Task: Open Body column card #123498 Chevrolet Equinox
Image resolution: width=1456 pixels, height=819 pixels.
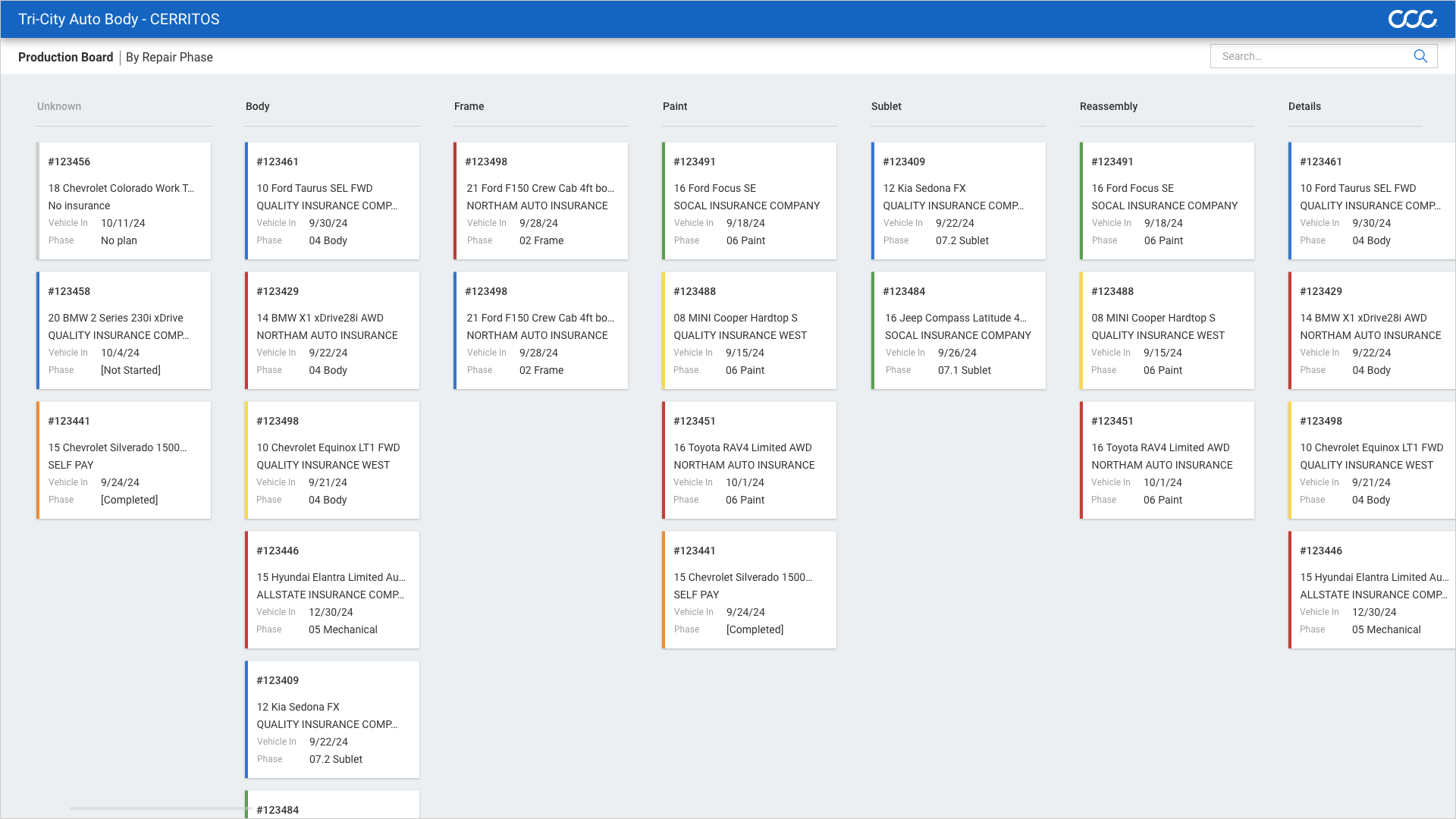Action: (x=332, y=460)
